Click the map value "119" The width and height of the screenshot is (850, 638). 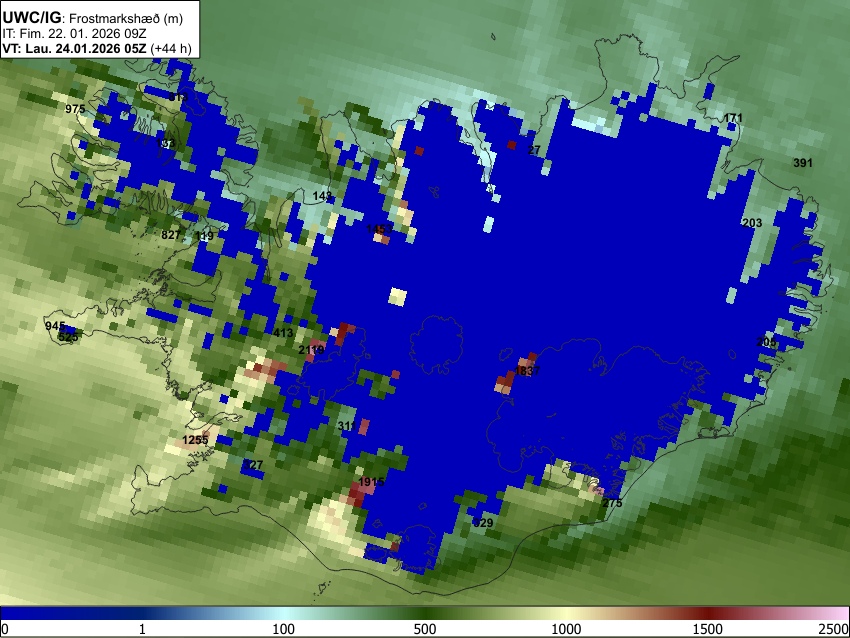204,236
